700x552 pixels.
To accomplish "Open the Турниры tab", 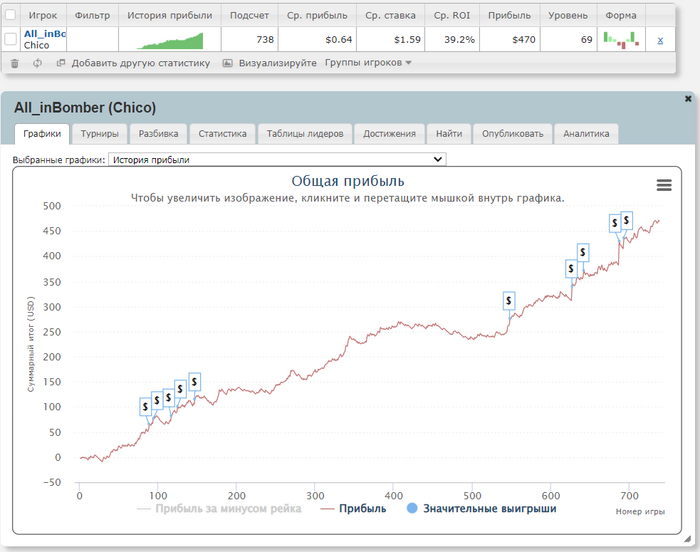I will click(100, 134).
